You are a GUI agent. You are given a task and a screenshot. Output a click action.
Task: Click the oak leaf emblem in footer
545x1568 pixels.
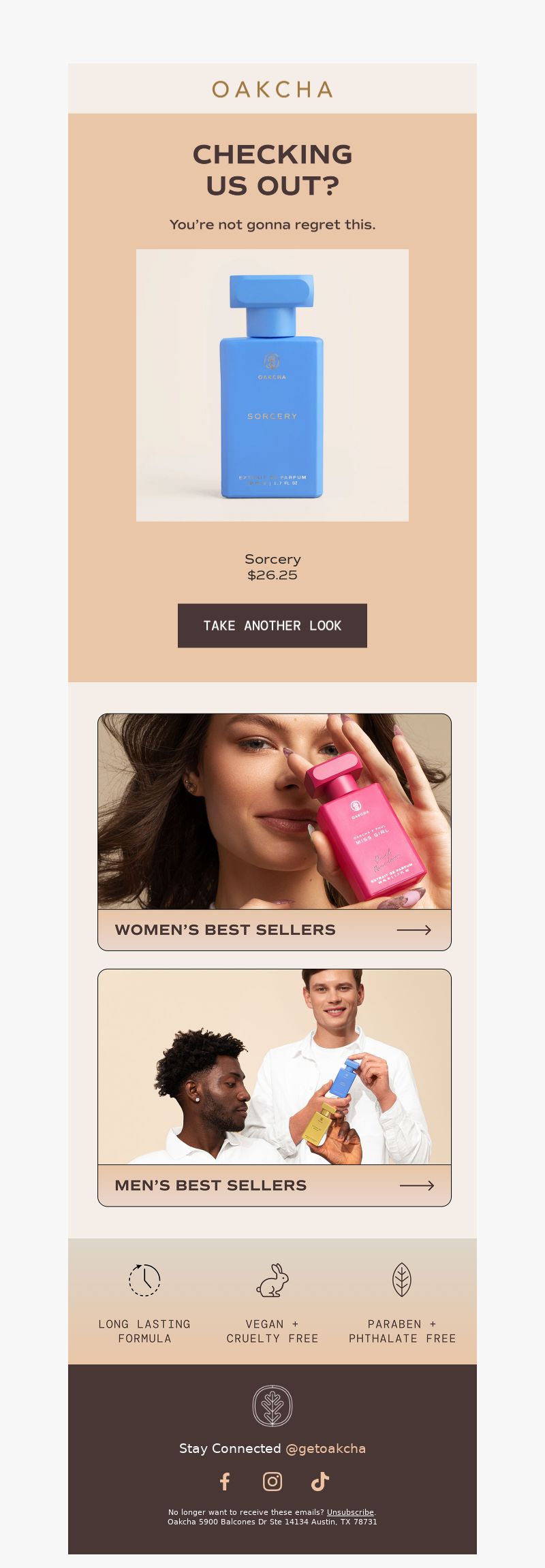click(272, 1405)
